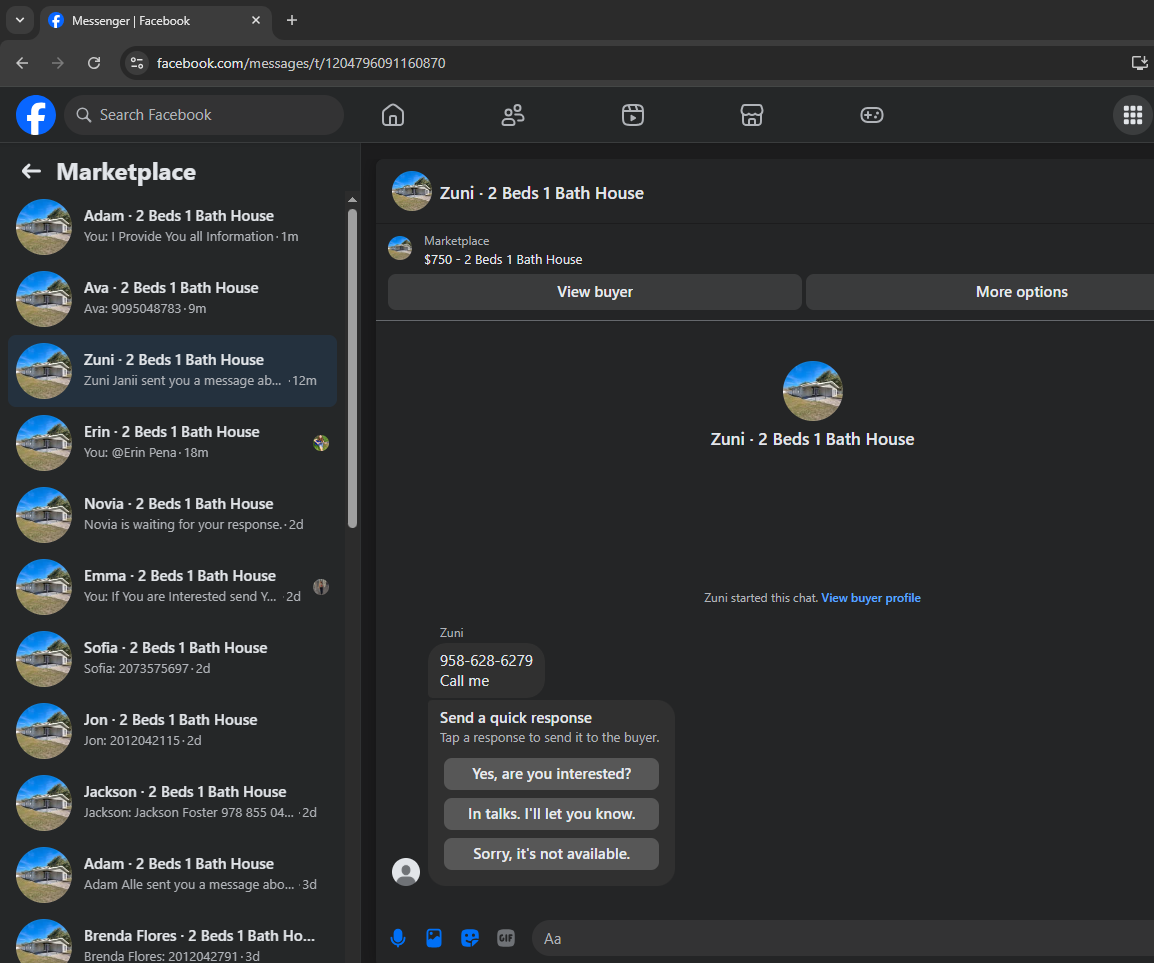Image resolution: width=1154 pixels, height=963 pixels.
Task: Open the View buyer profile link
Action: [871, 598]
